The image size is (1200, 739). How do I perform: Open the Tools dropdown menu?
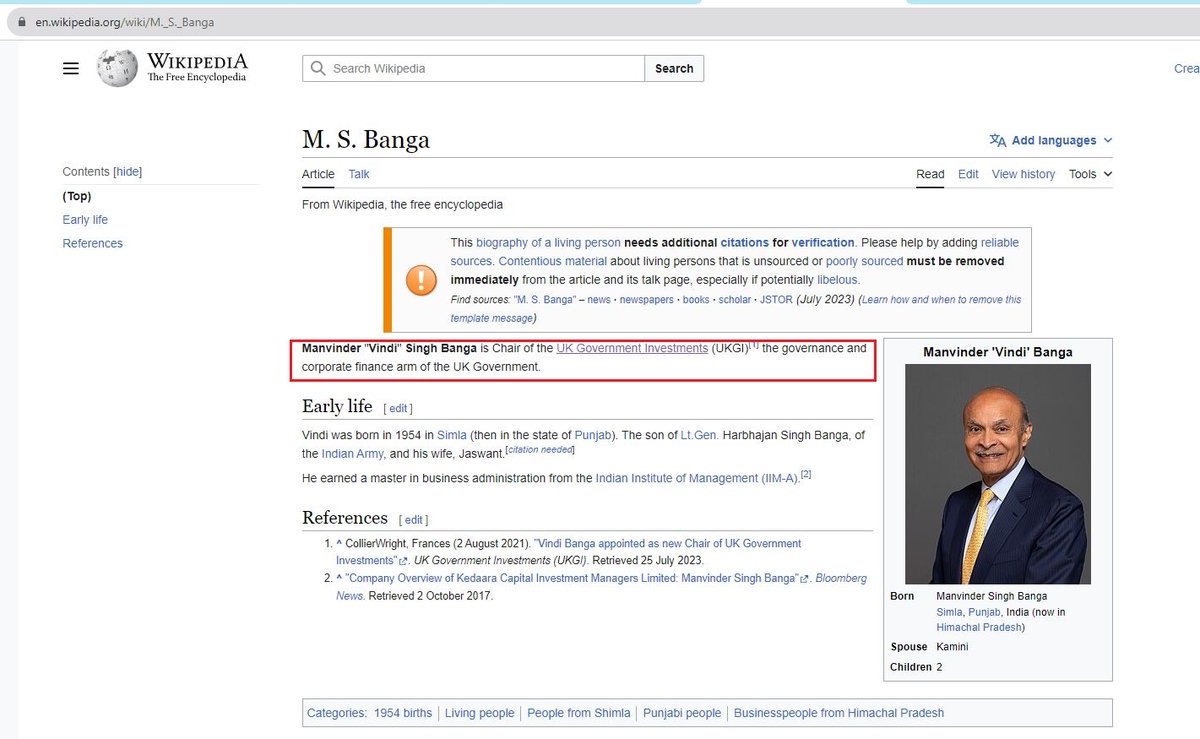tap(1090, 174)
